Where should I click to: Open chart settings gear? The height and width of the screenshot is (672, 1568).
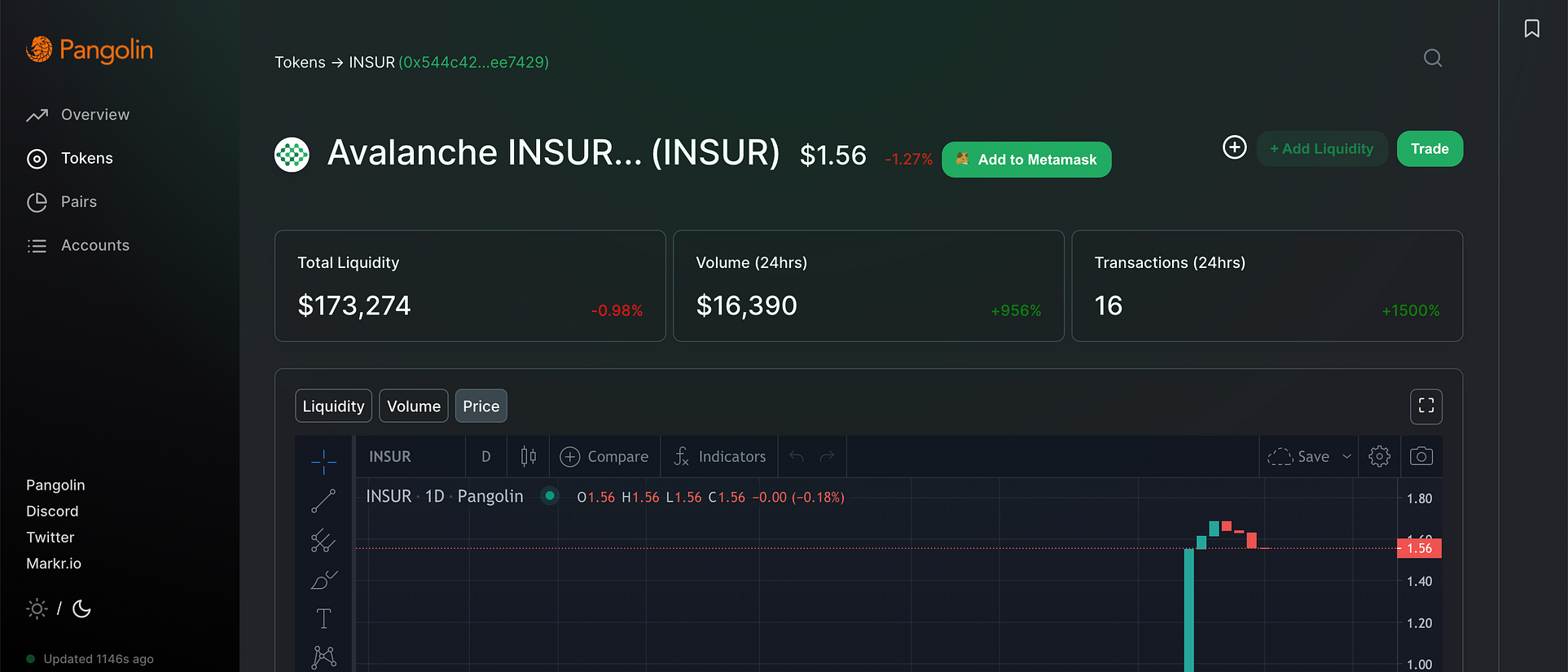tap(1379, 457)
